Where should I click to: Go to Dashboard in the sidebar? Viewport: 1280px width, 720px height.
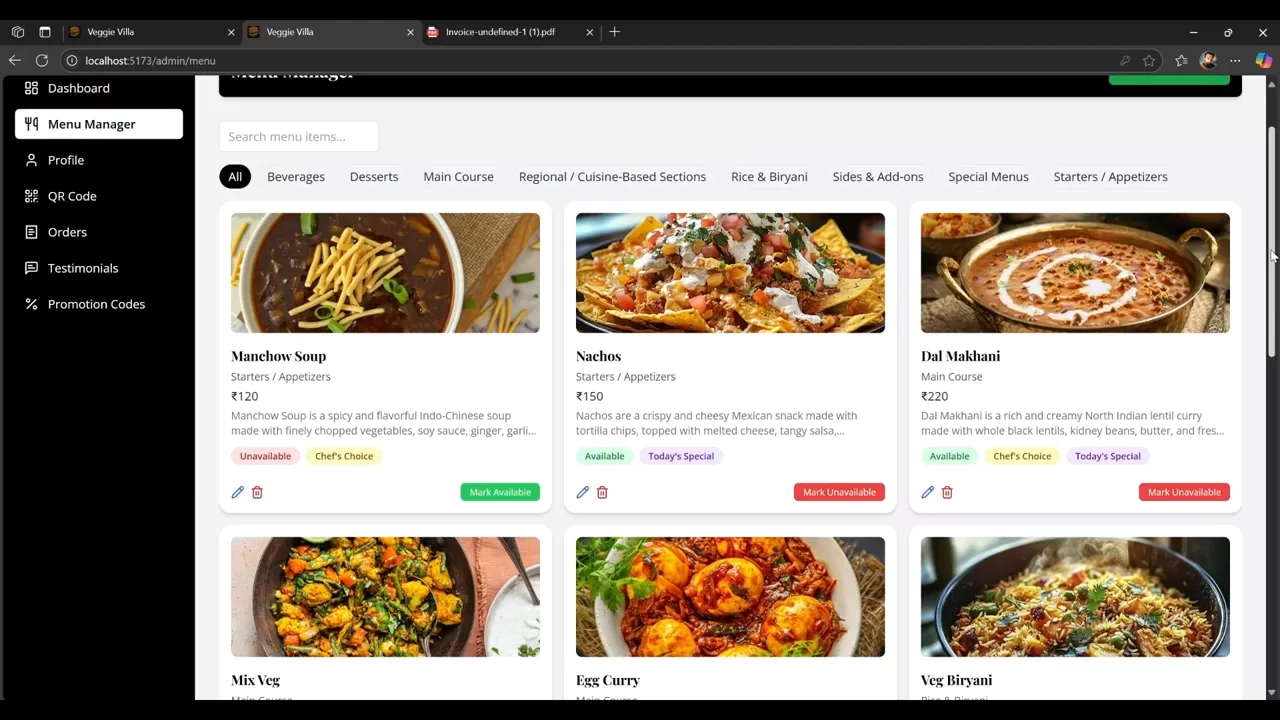click(78, 88)
